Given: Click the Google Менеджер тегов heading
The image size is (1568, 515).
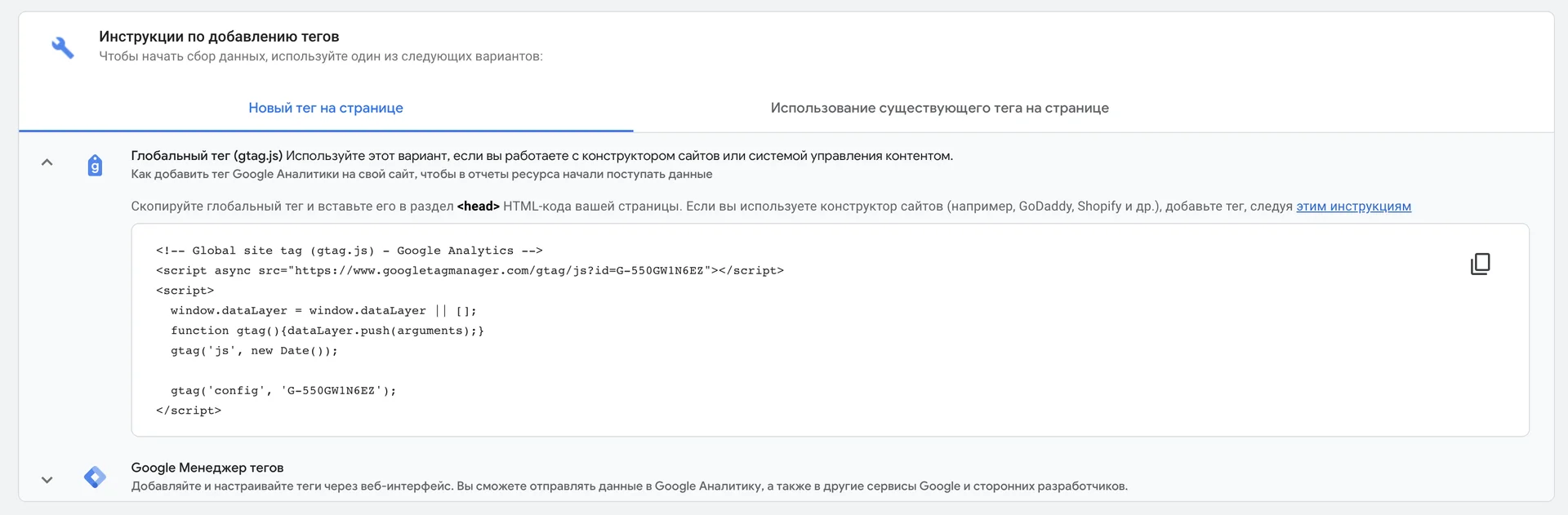Looking at the screenshot, I should (x=207, y=468).
